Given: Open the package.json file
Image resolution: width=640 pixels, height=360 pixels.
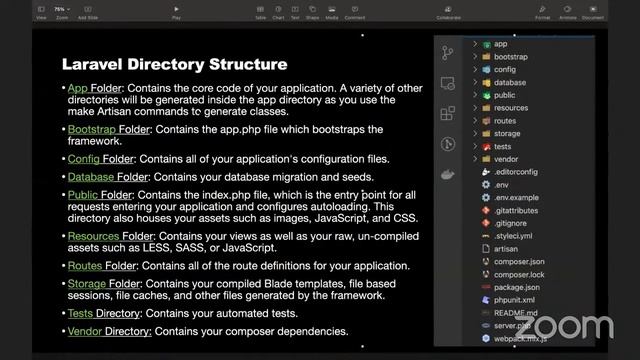Looking at the screenshot, I should pos(517,287).
